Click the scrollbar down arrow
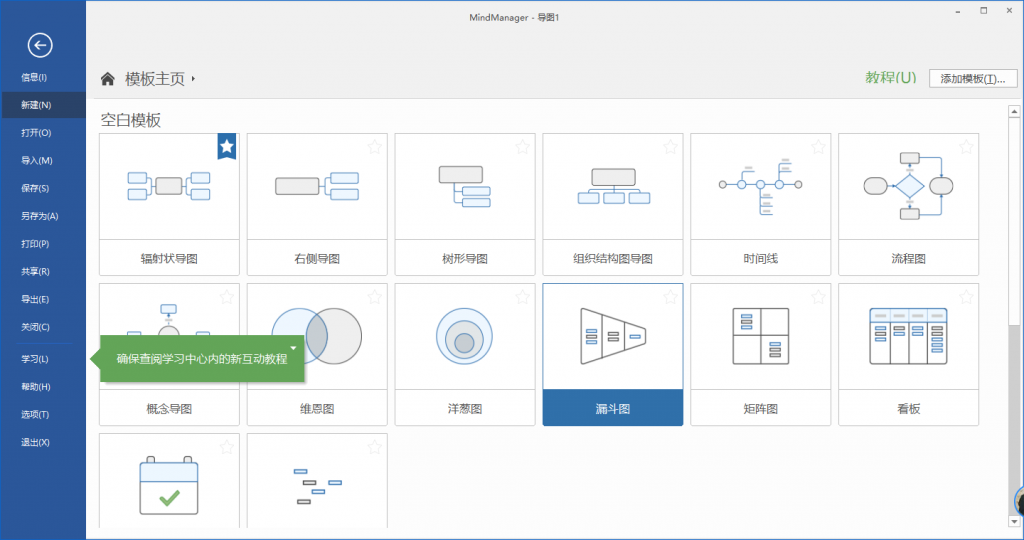1024x540 pixels. pyautogui.click(x=1014, y=521)
